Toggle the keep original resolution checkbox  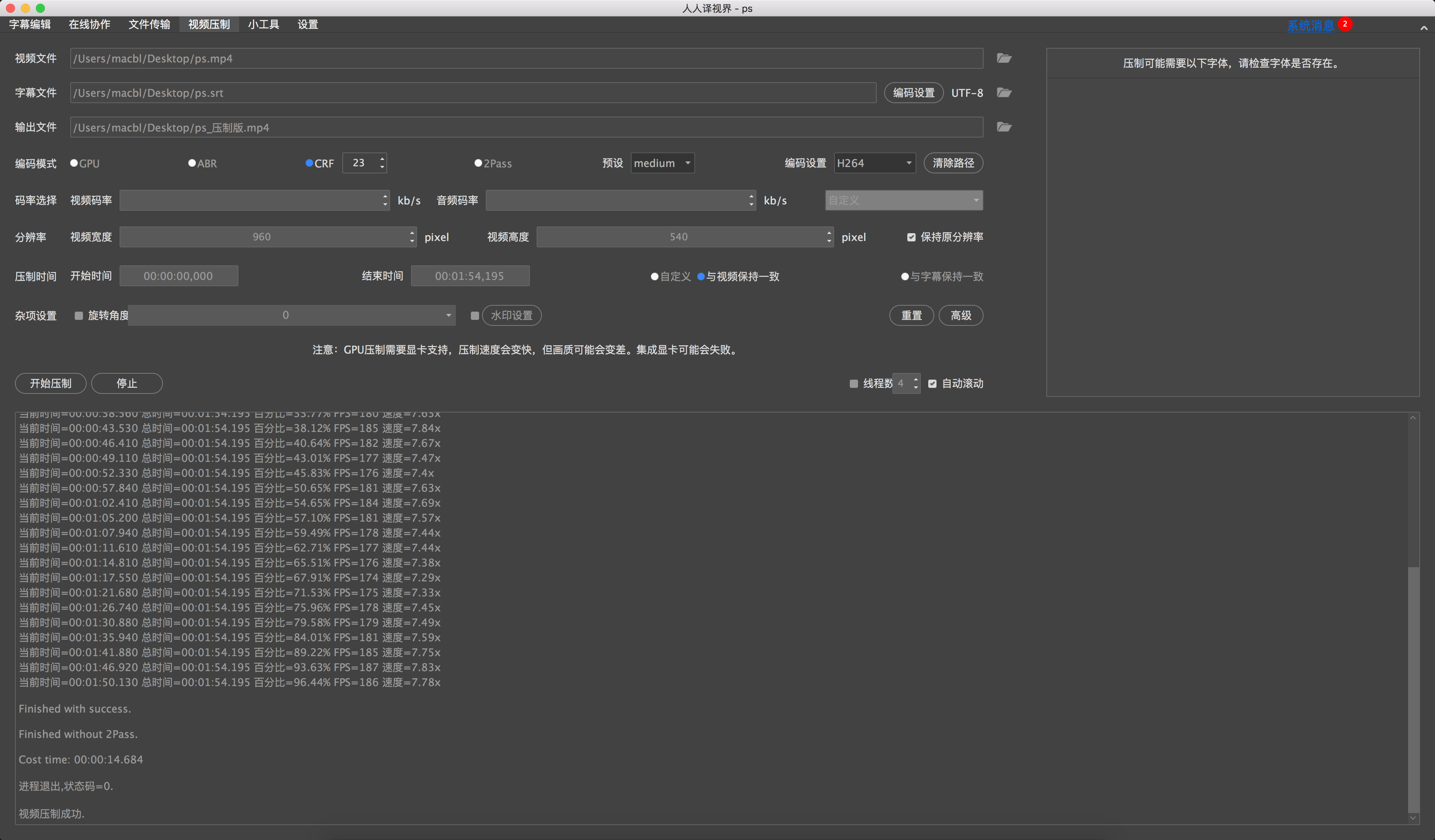click(x=911, y=237)
